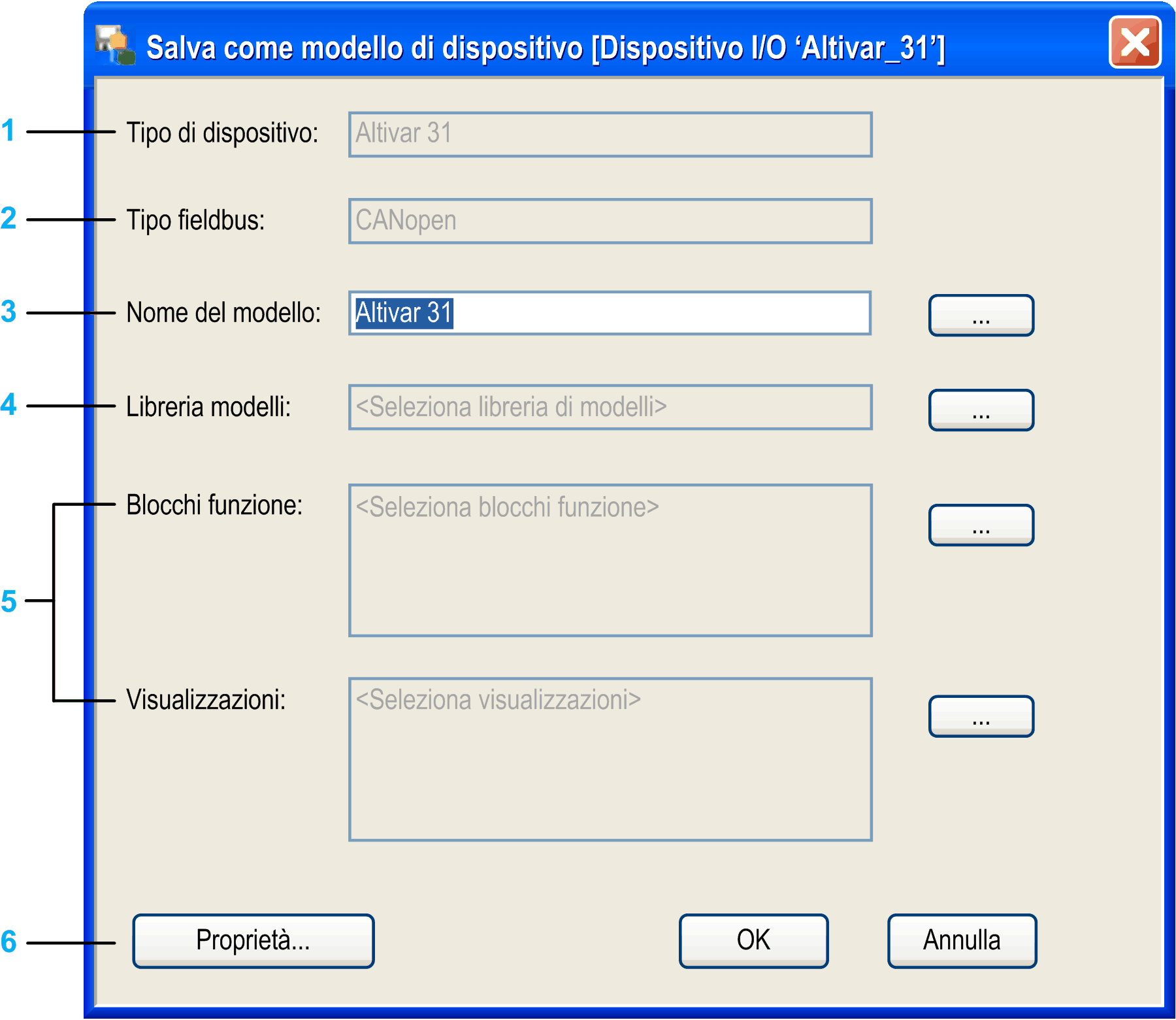Click the 'Nome del modello:' label
This screenshot has width=1176, height=1020.
[x=223, y=312]
